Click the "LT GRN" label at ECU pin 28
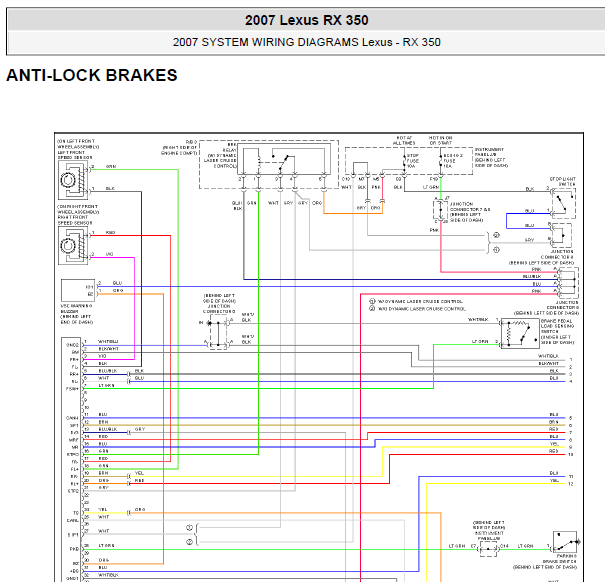Image resolution: width=605 pixels, height=582 pixels. coord(106,546)
